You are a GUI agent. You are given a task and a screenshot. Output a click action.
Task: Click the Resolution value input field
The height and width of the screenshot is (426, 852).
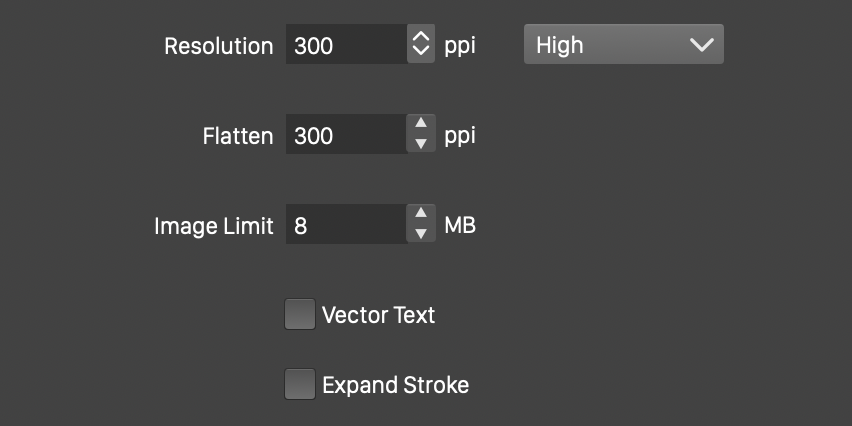(x=345, y=45)
